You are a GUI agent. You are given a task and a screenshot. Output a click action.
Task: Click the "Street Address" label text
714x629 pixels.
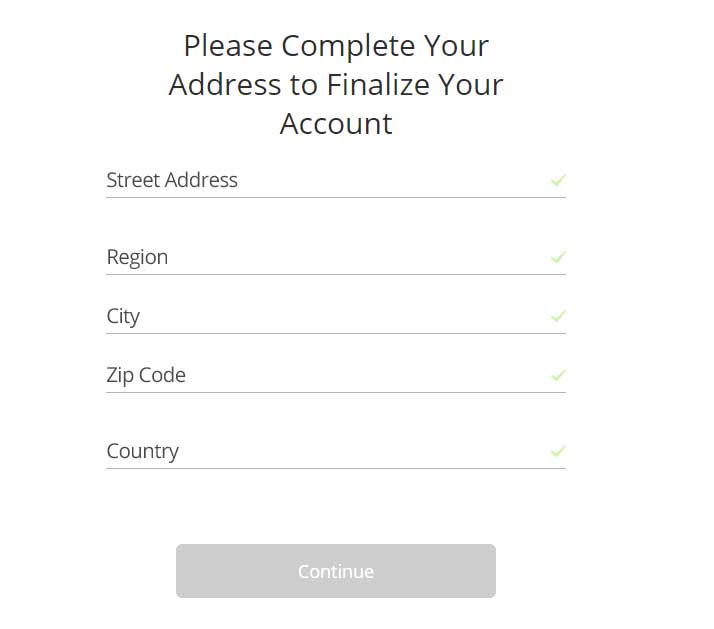172,180
